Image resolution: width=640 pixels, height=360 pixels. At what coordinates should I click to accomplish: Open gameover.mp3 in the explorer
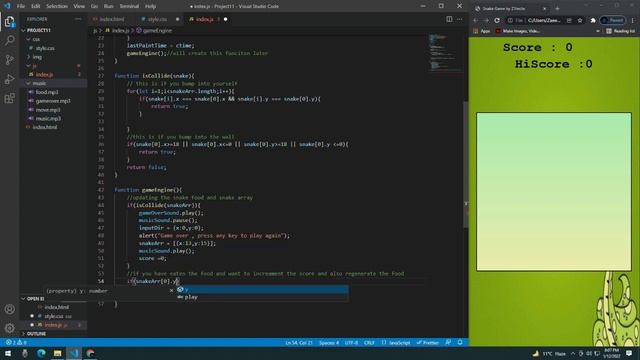(x=53, y=101)
